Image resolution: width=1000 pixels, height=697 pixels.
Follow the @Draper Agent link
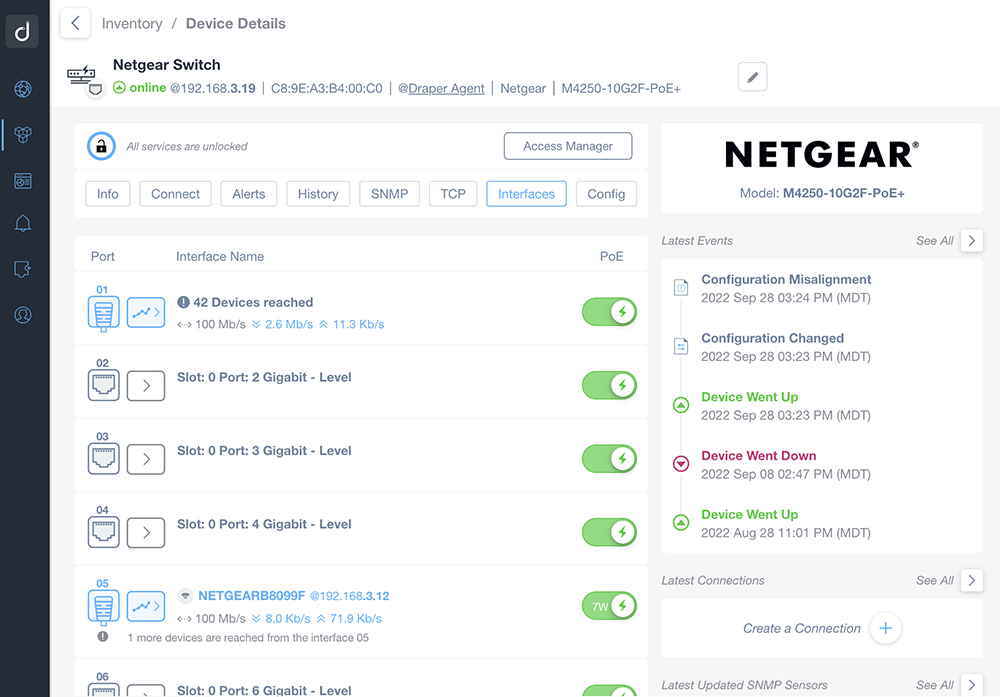click(x=441, y=88)
